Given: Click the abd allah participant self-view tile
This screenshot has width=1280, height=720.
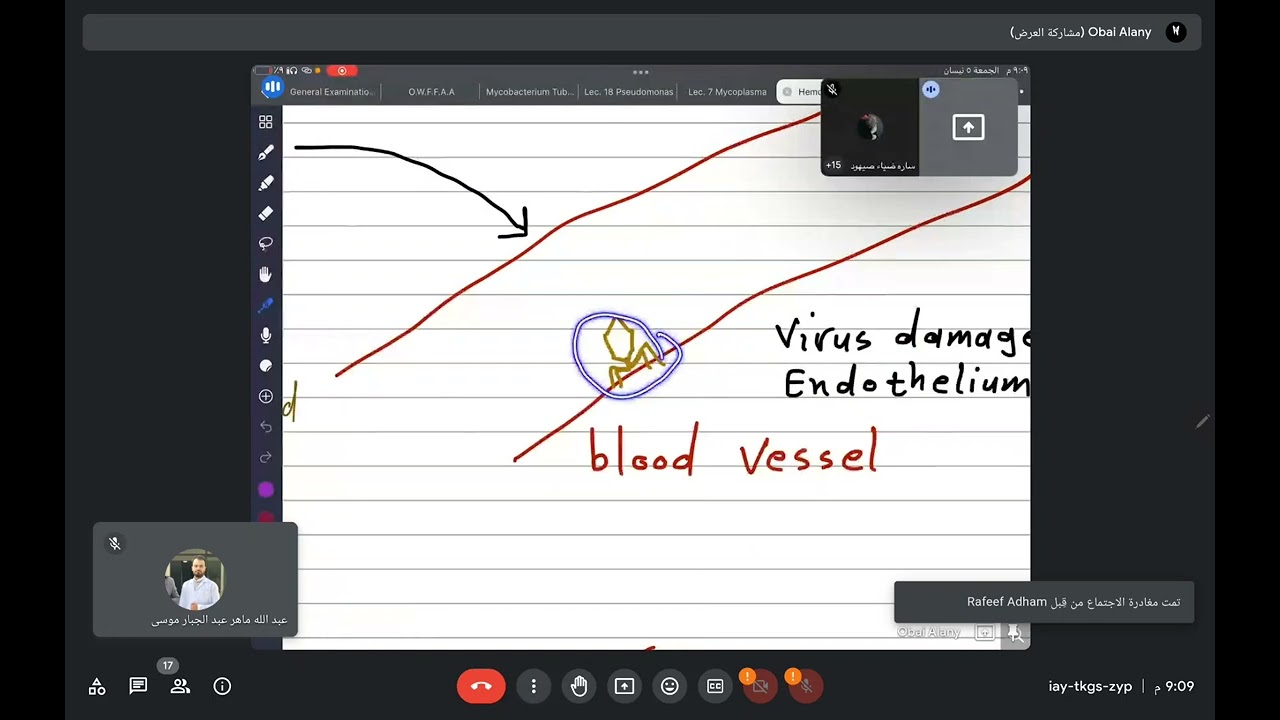Looking at the screenshot, I should tap(195, 580).
